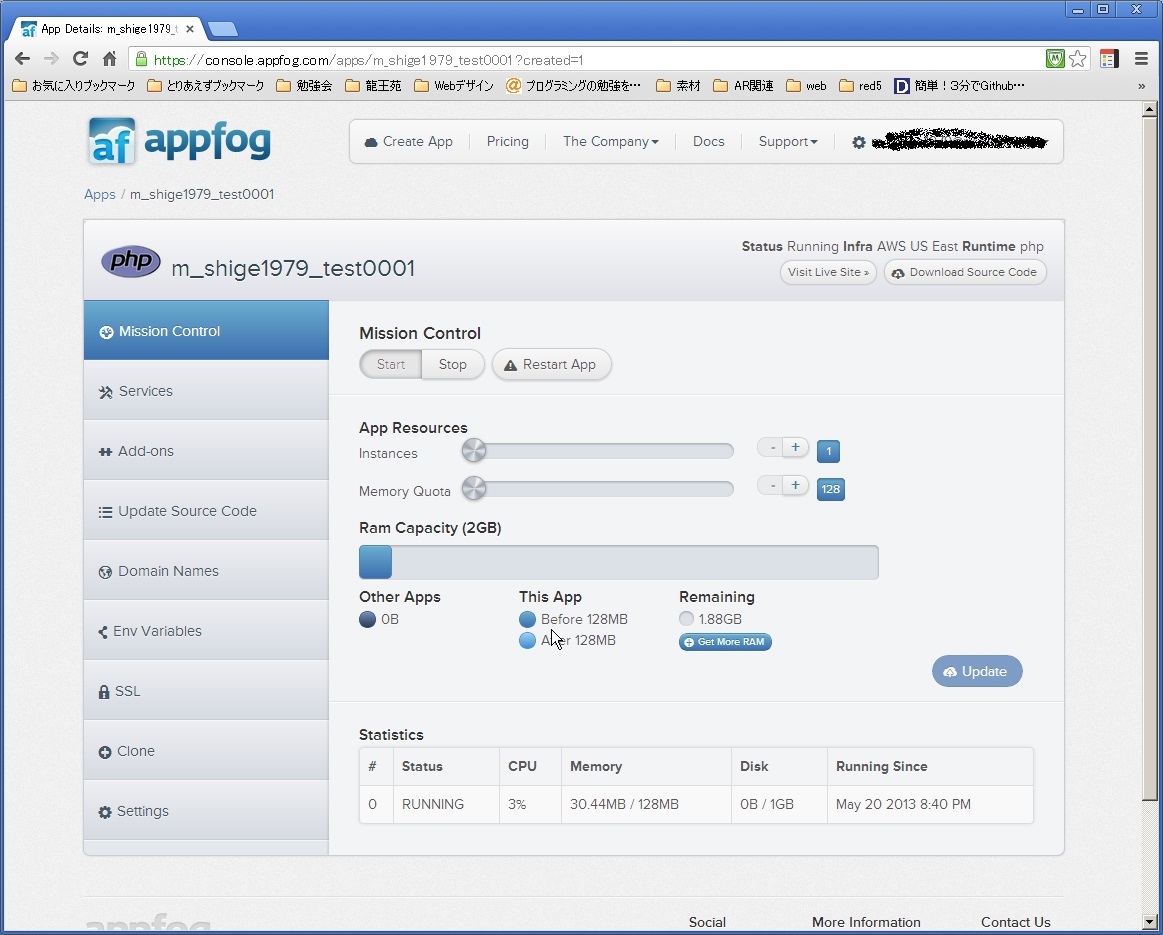
Task: Open a new browser tab
Action: point(223,29)
